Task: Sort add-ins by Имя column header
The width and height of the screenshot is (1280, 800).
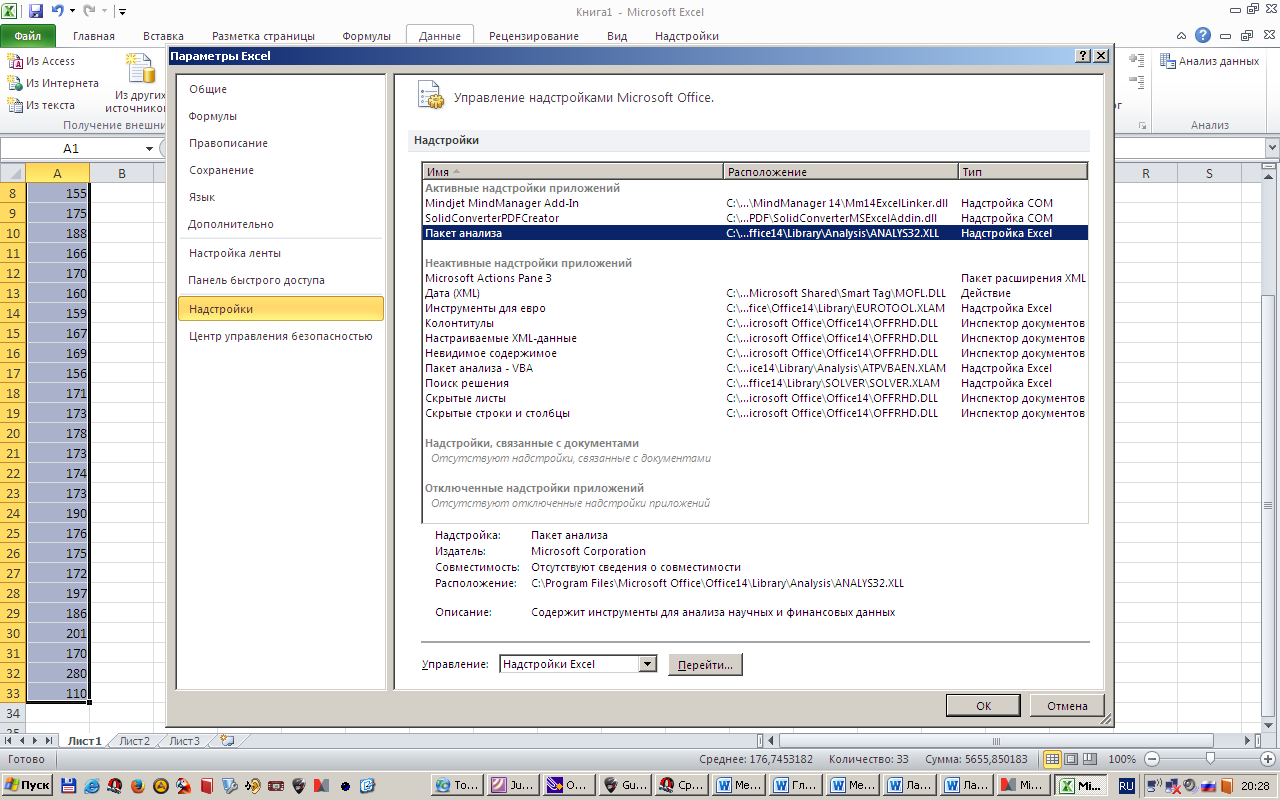Action: (x=573, y=172)
